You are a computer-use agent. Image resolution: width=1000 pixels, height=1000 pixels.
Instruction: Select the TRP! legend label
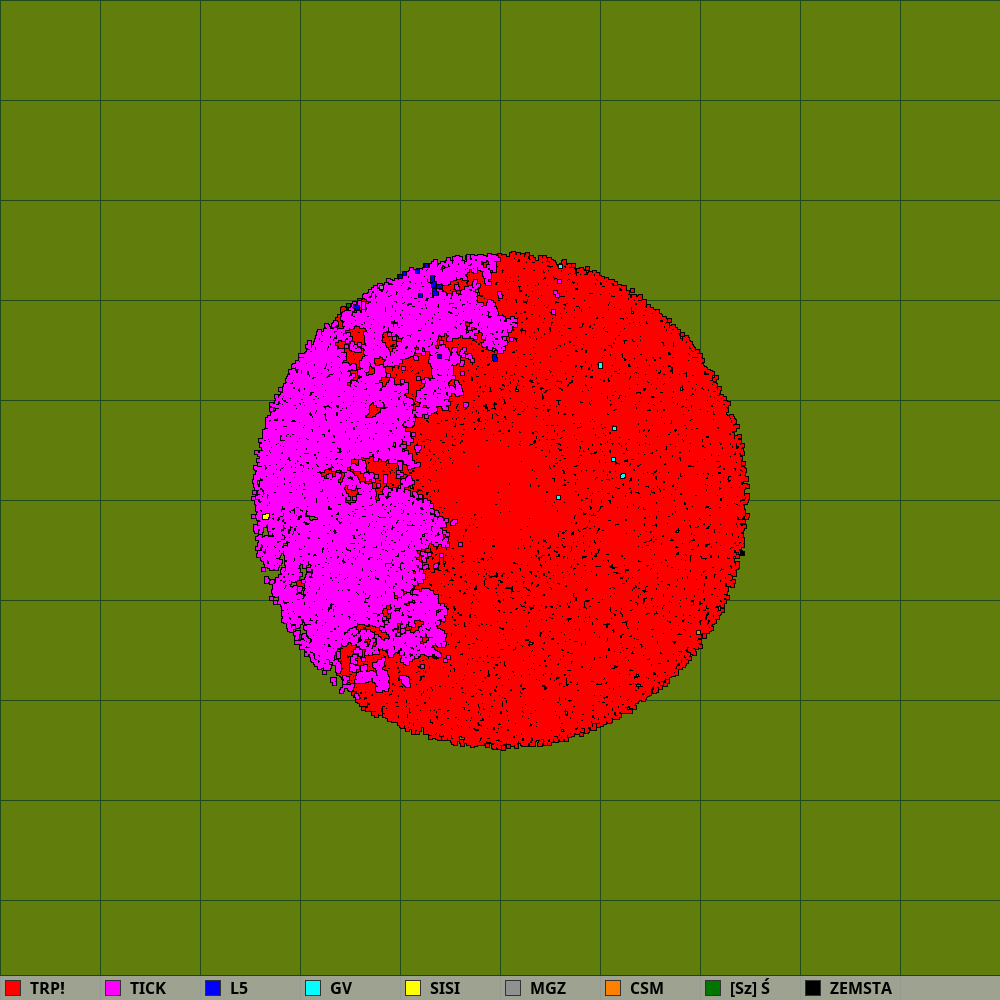pyautogui.click(x=47, y=989)
